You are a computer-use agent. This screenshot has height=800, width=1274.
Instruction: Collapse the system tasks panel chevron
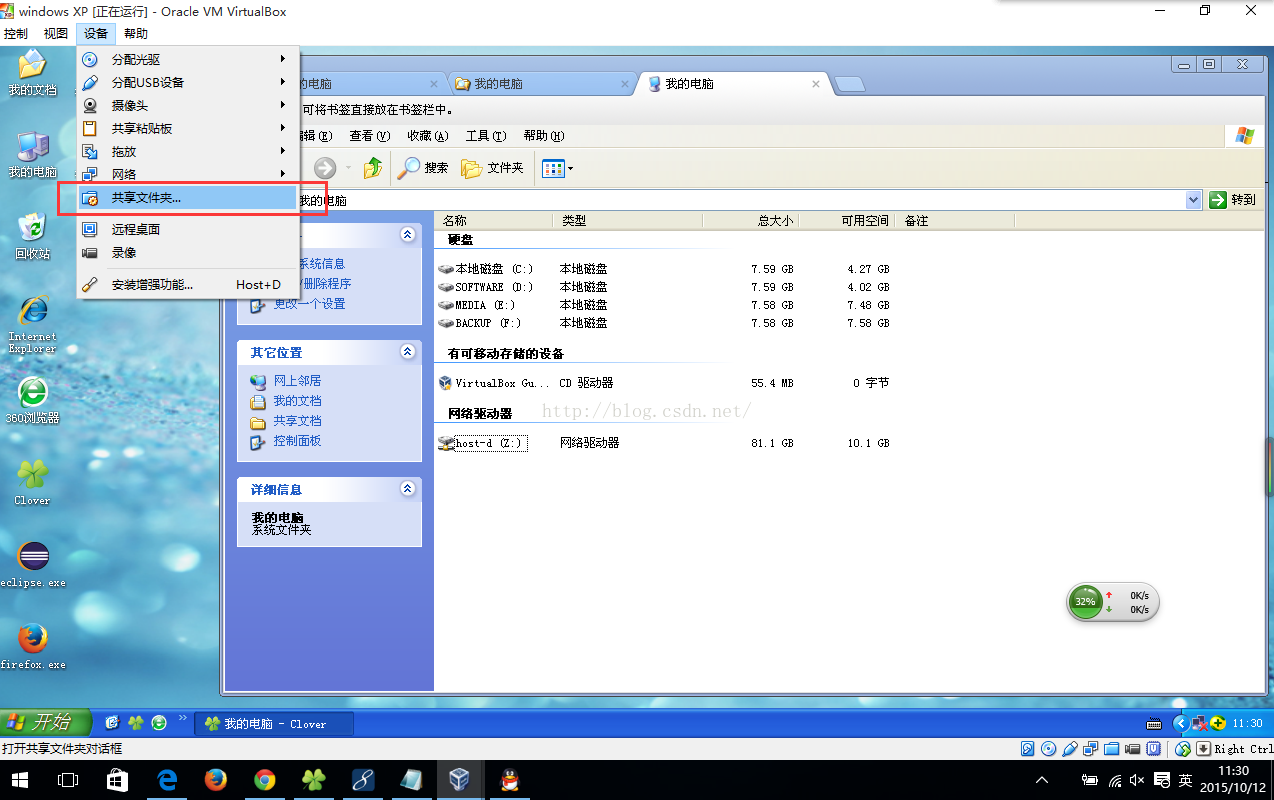click(407, 234)
